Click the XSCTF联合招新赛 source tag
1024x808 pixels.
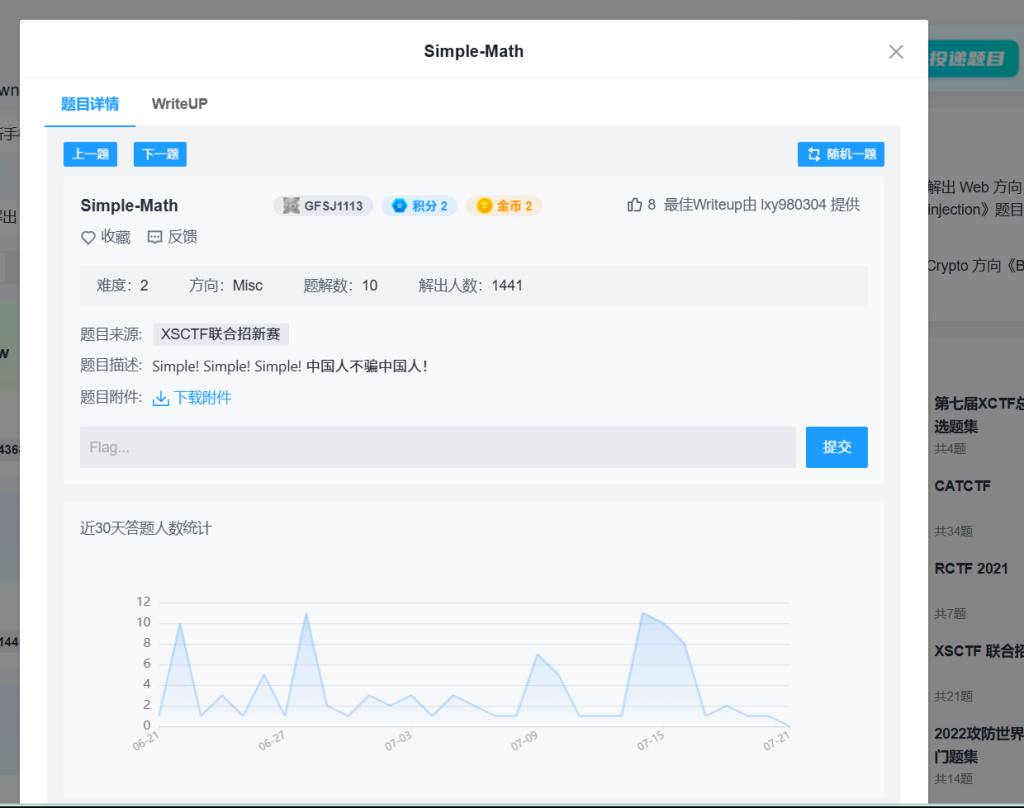[221, 335]
